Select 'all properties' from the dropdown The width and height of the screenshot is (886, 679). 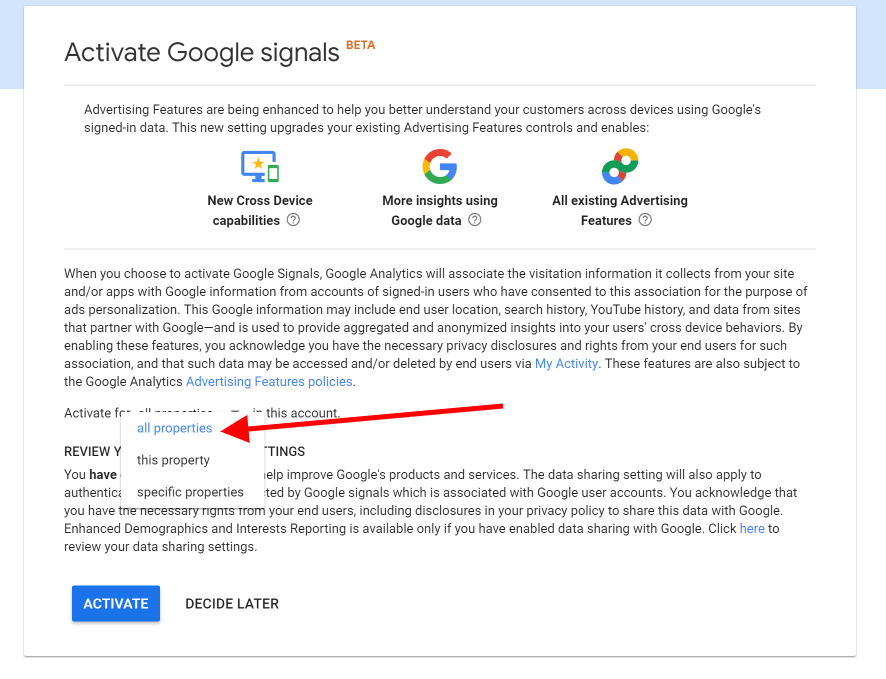point(175,428)
